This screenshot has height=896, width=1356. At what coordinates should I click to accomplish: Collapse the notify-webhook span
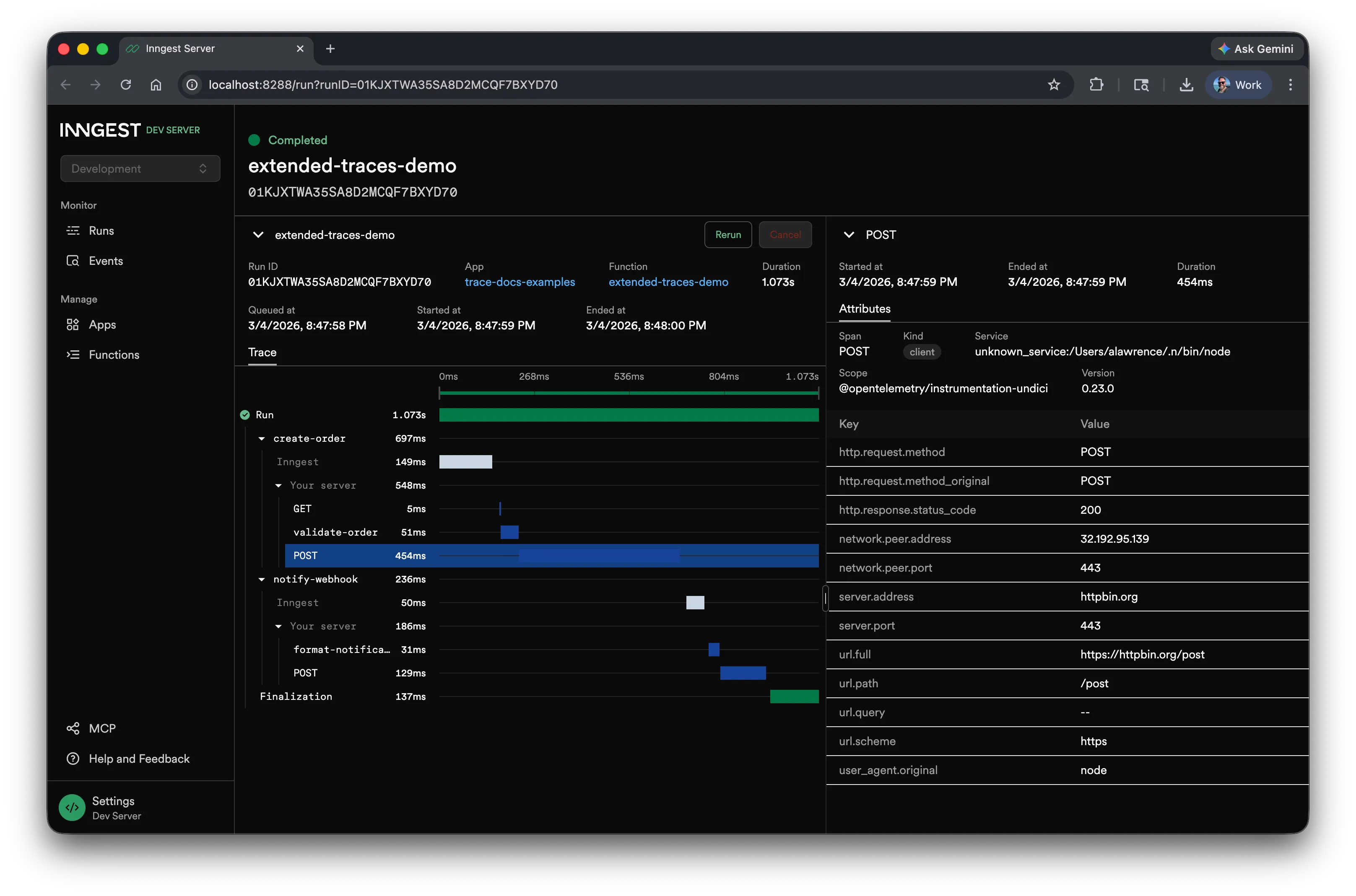point(262,579)
